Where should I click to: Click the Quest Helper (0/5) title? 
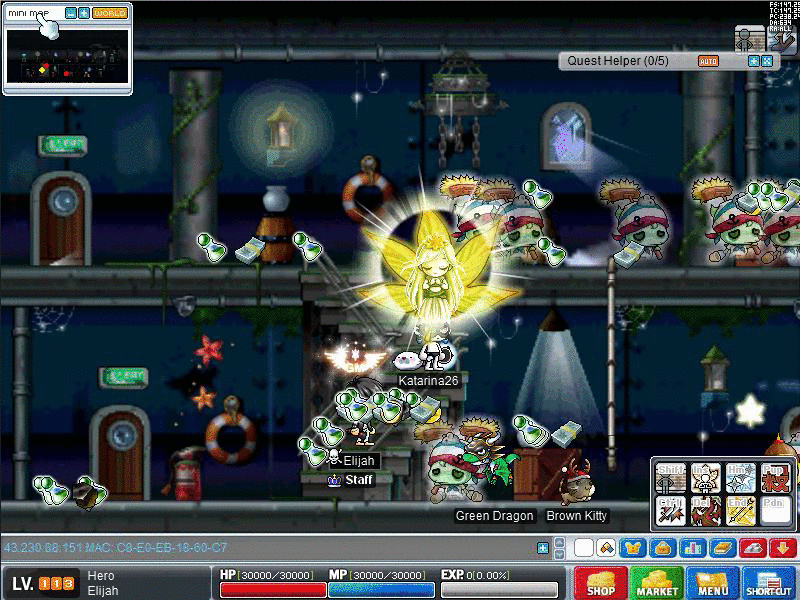click(618, 61)
